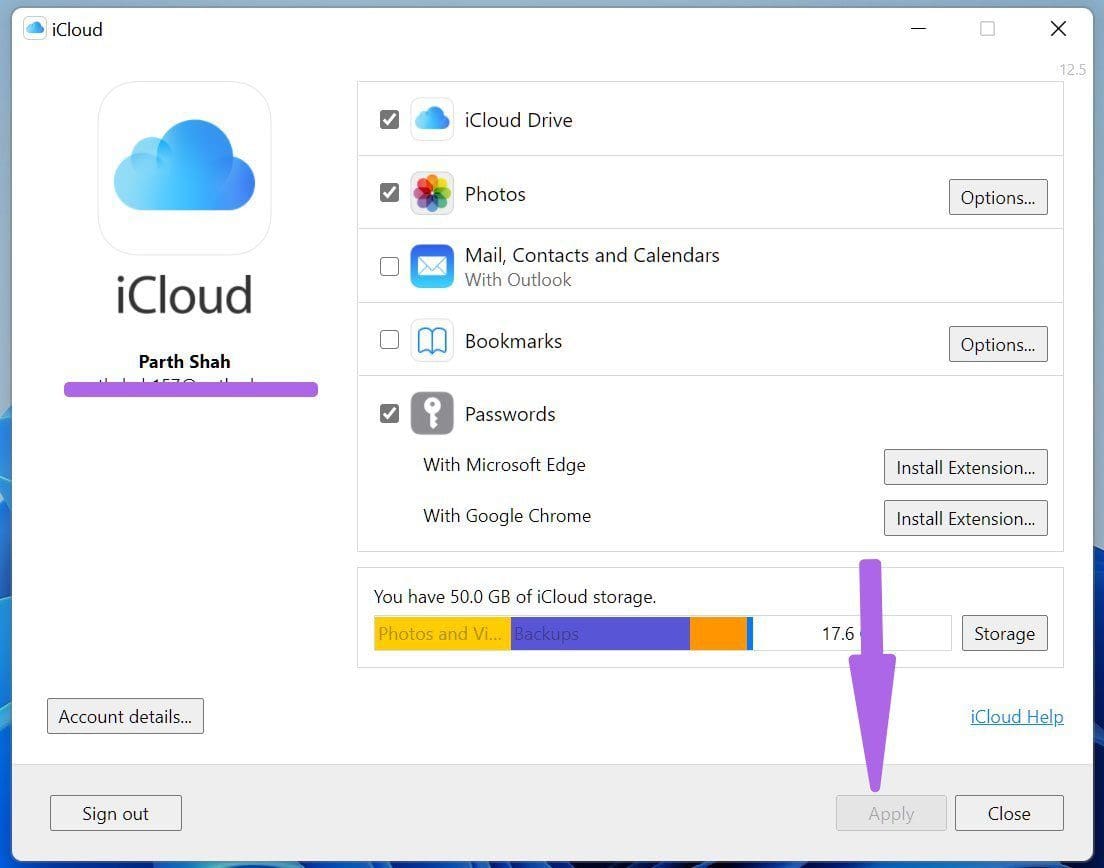Tick the Bookmarks checkbox
Viewport: 1104px width, 868px height.
point(389,340)
